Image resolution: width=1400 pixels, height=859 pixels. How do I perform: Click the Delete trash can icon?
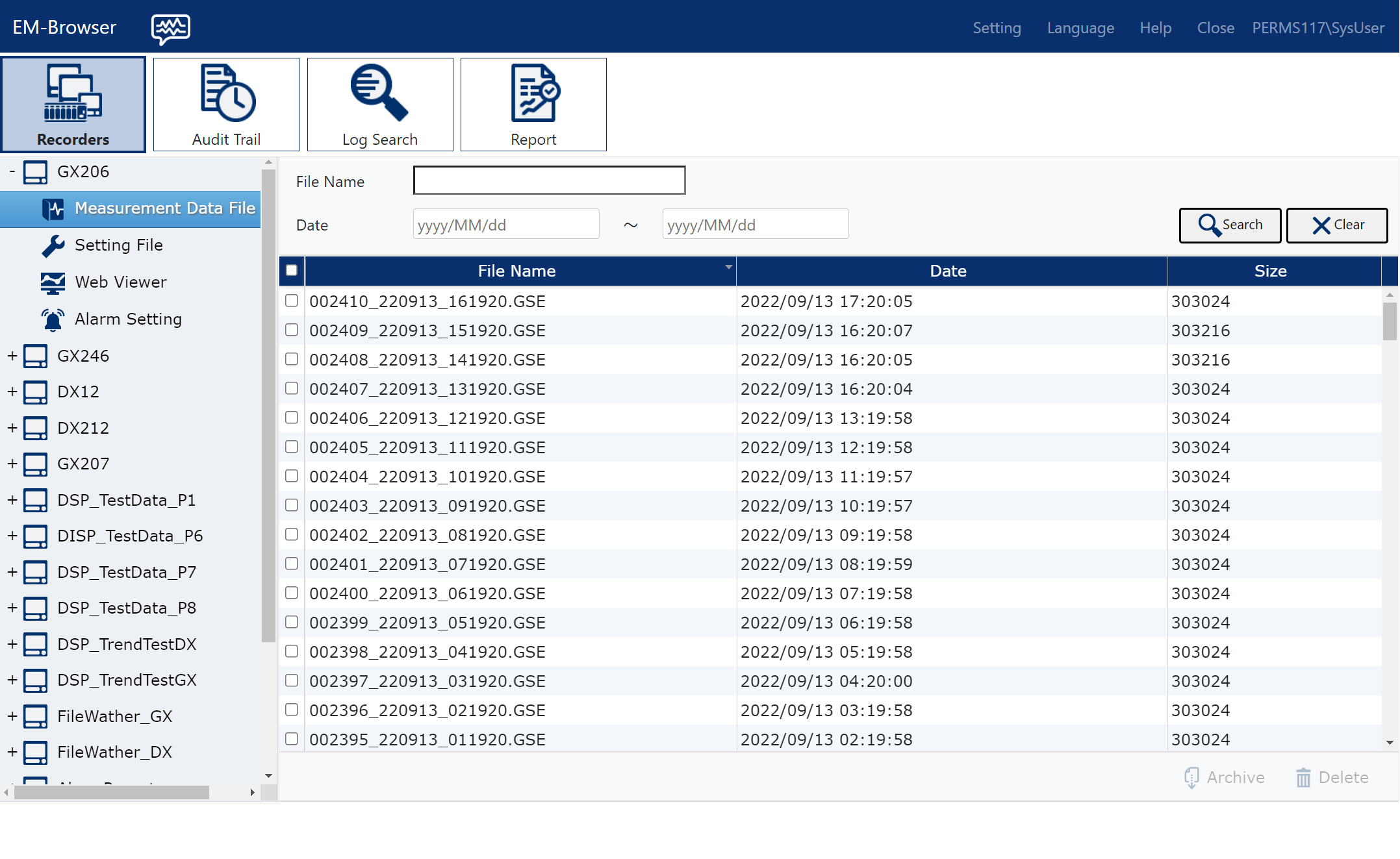1303,777
